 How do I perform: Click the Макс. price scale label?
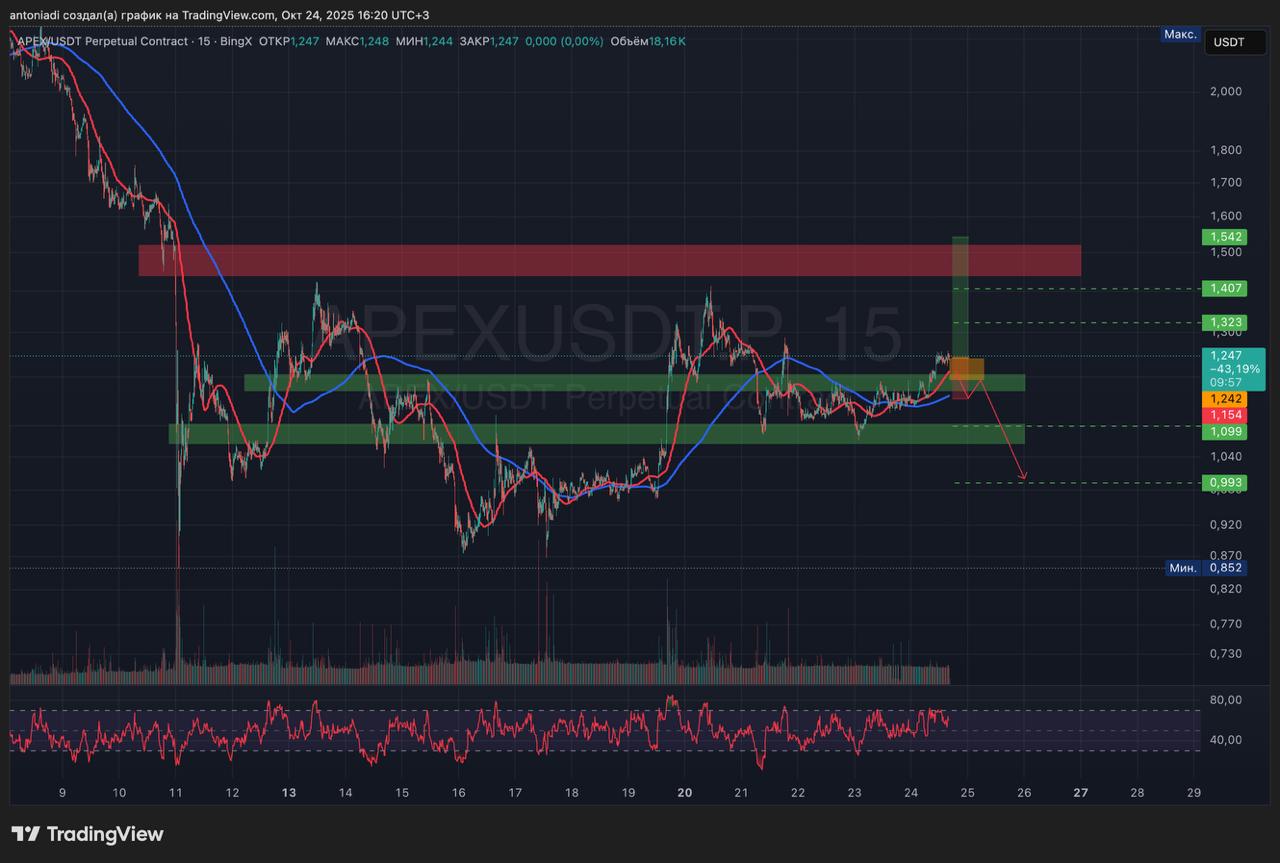(x=1180, y=35)
